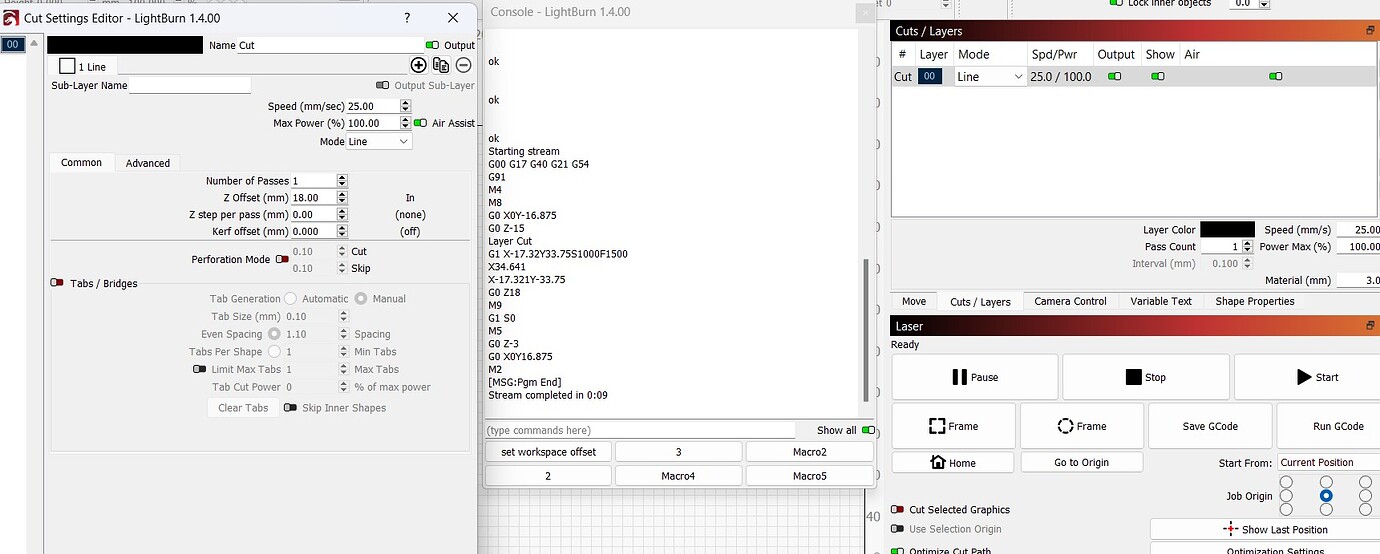Open the Camera Control tab
The height and width of the screenshot is (554, 1380).
(1070, 301)
